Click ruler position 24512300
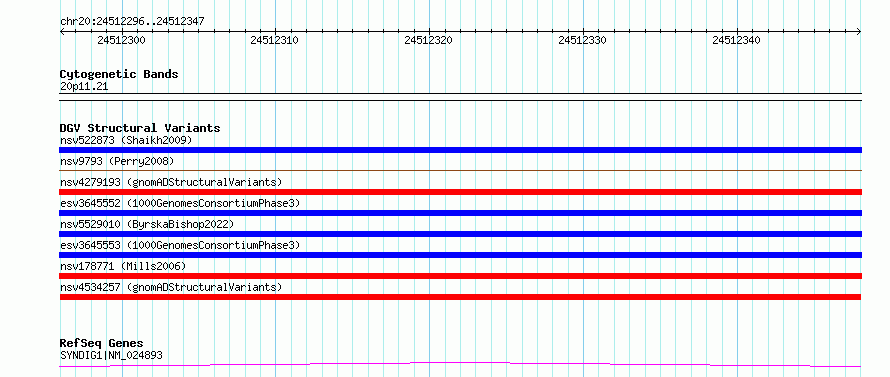This screenshot has height=377, width=890. [x=121, y=40]
